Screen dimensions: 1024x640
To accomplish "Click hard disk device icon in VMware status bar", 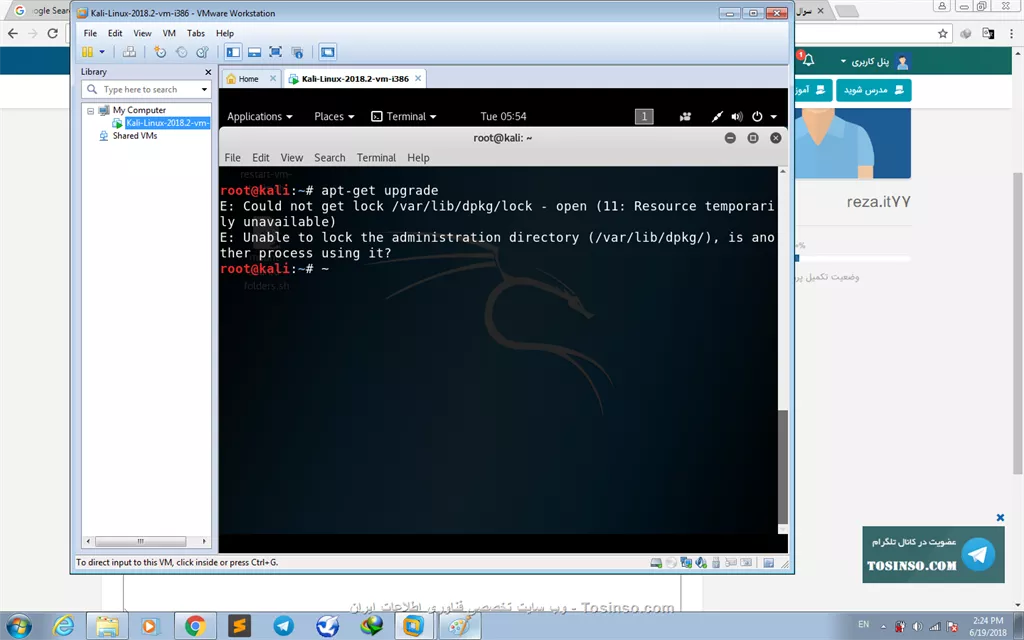I will click(x=656, y=562).
